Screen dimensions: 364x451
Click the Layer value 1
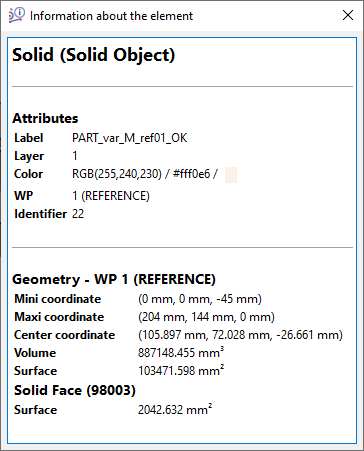[x=75, y=156]
